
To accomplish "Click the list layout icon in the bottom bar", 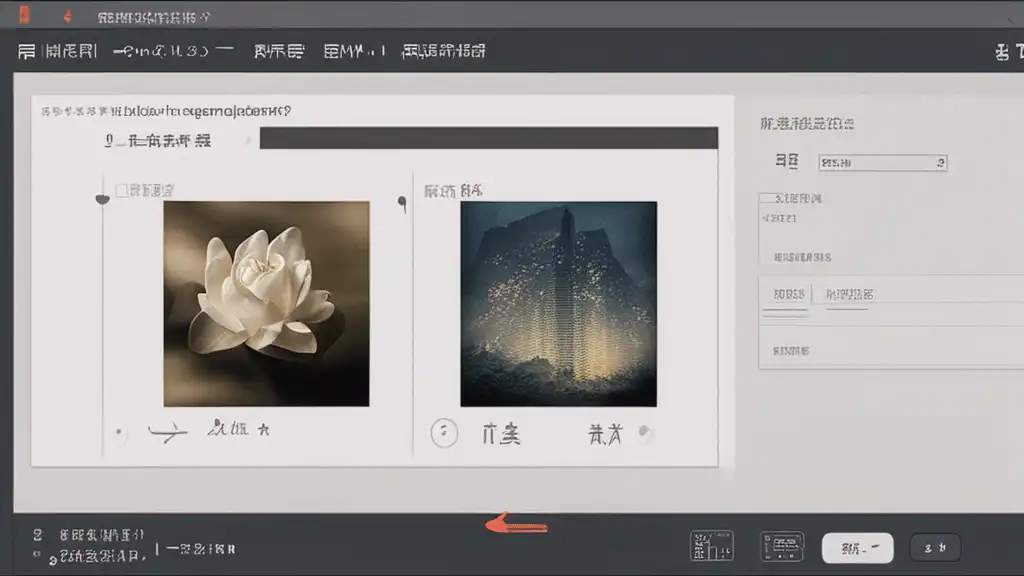I will tap(782, 546).
